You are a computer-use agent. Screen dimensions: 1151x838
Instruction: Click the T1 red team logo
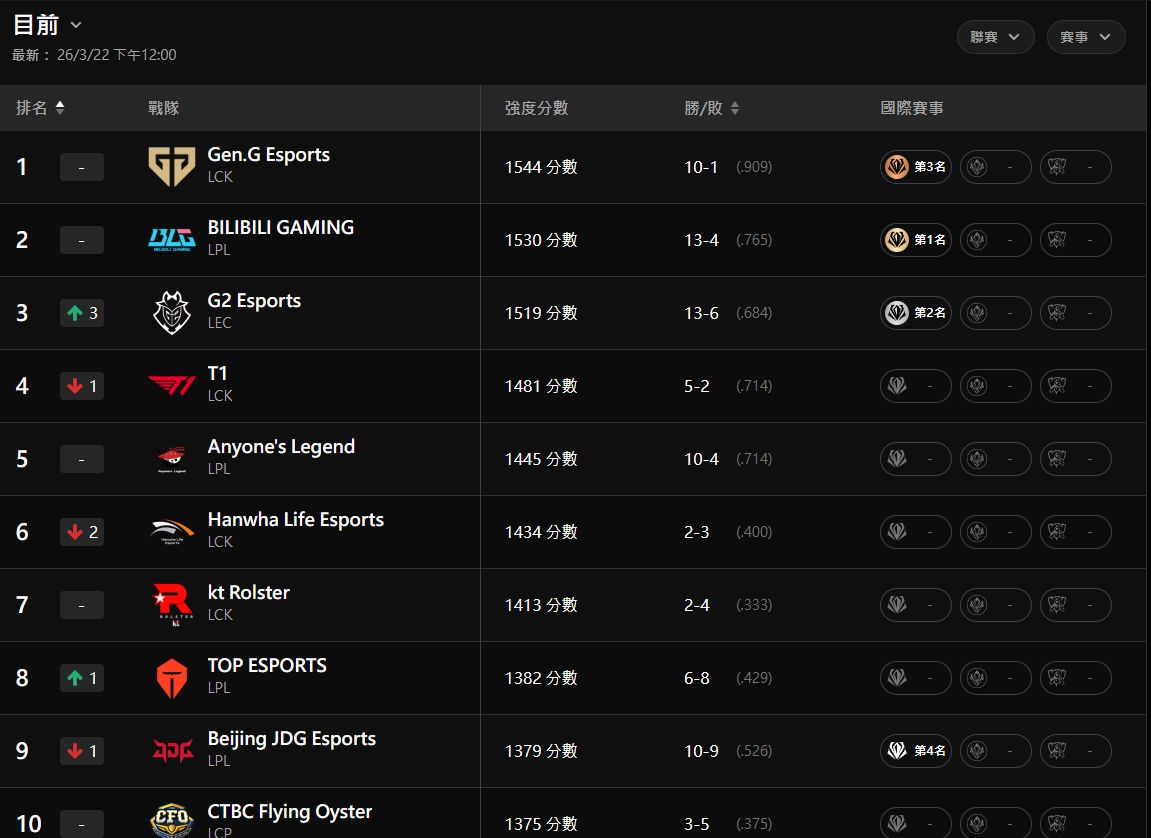(171, 386)
